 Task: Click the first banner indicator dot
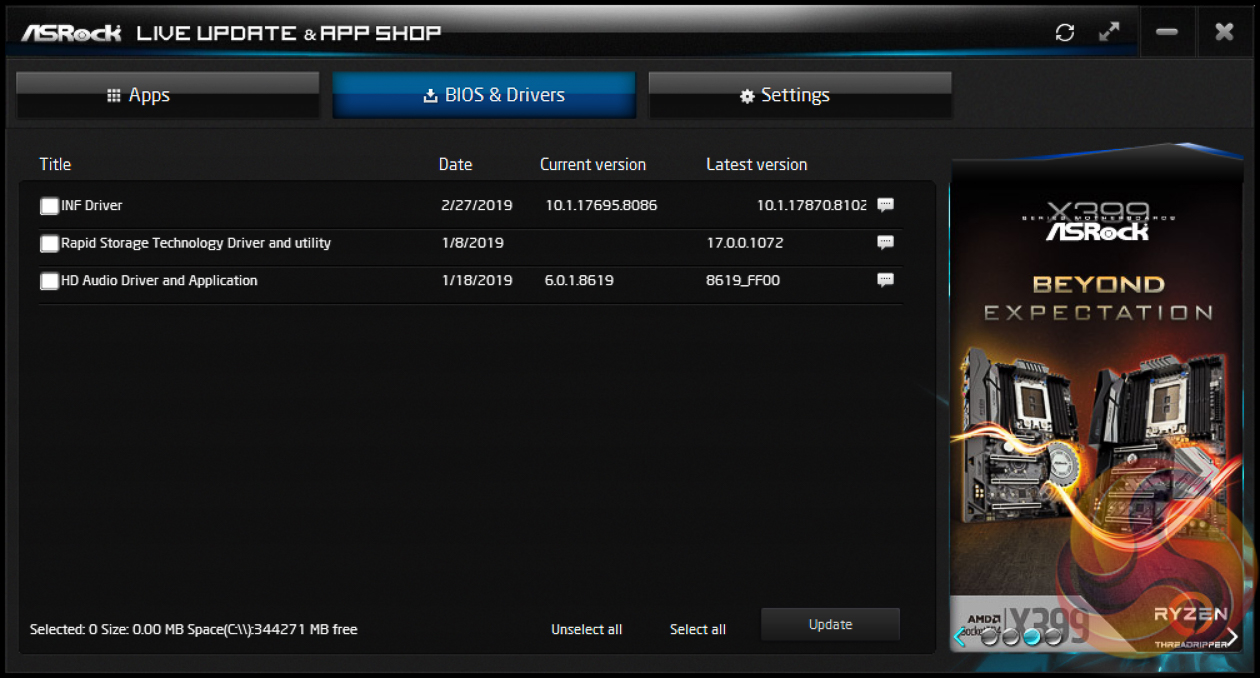click(990, 636)
